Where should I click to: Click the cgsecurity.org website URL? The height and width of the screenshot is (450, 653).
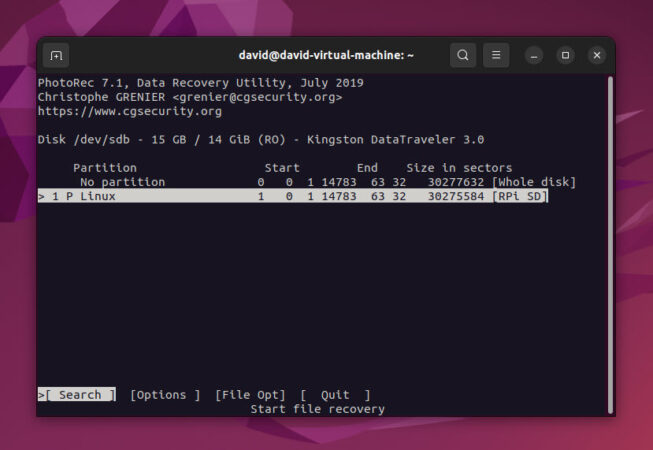tap(130, 111)
